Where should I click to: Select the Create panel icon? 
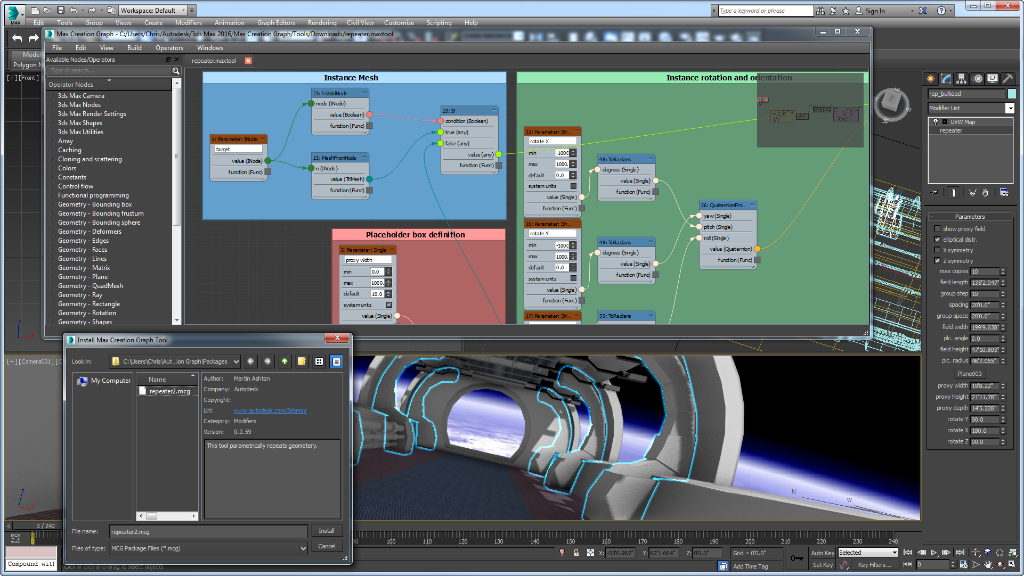coord(930,78)
